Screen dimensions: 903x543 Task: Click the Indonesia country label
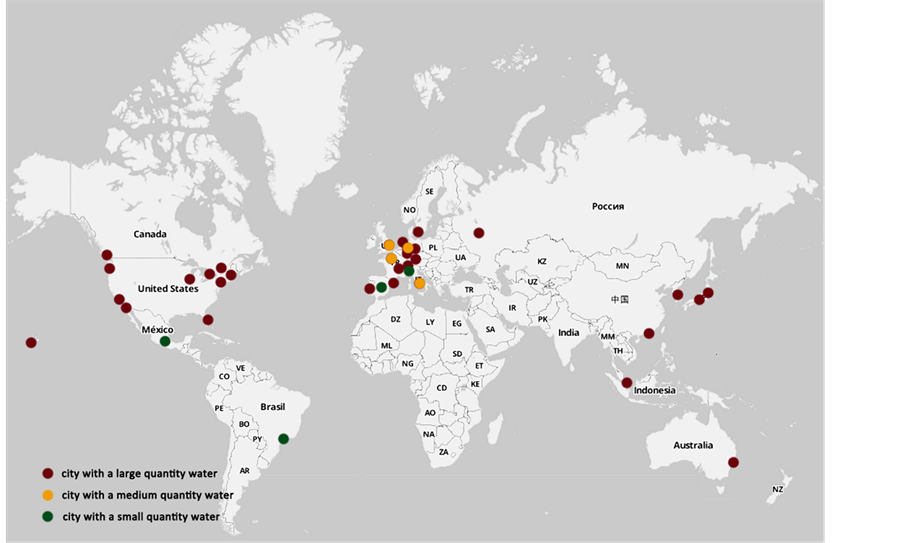pos(654,390)
